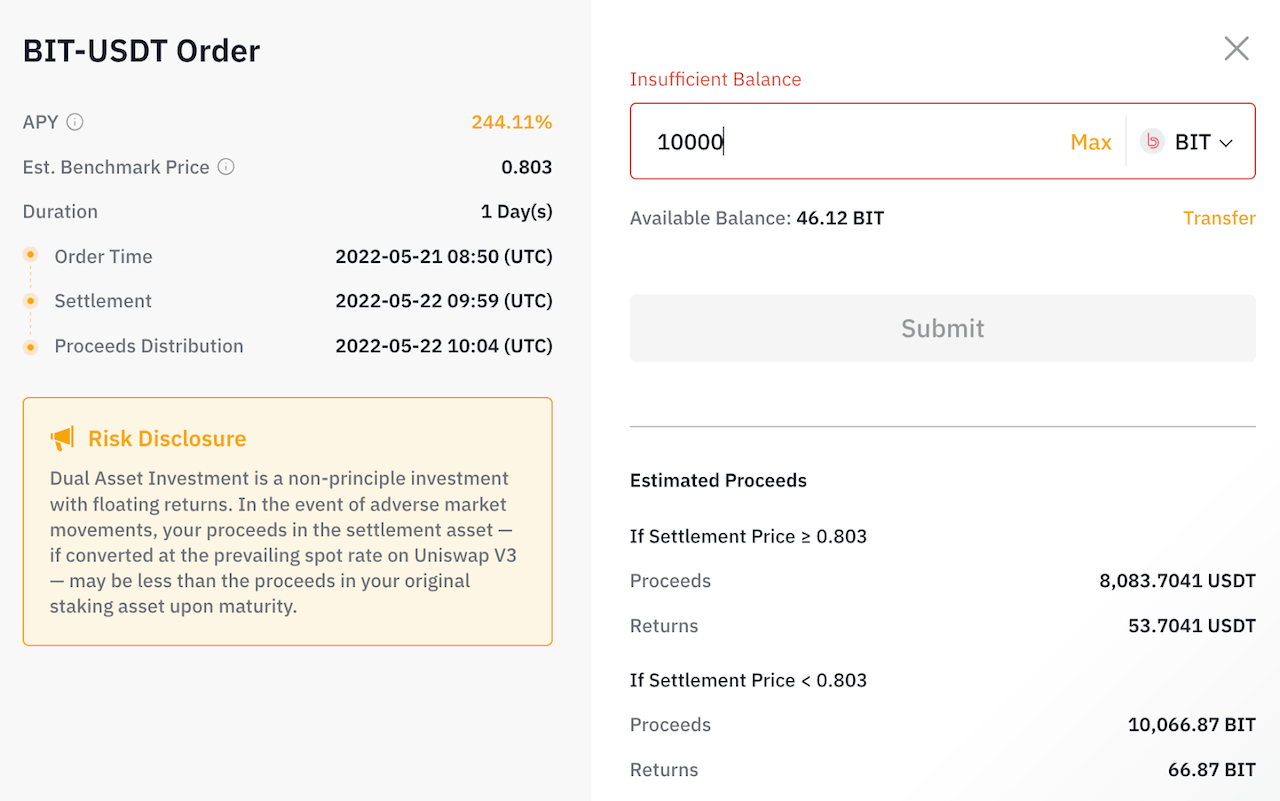Screen dimensions: 1280x801
Task: Click the Risk Disclosure megaphone icon
Action: tap(62, 438)
